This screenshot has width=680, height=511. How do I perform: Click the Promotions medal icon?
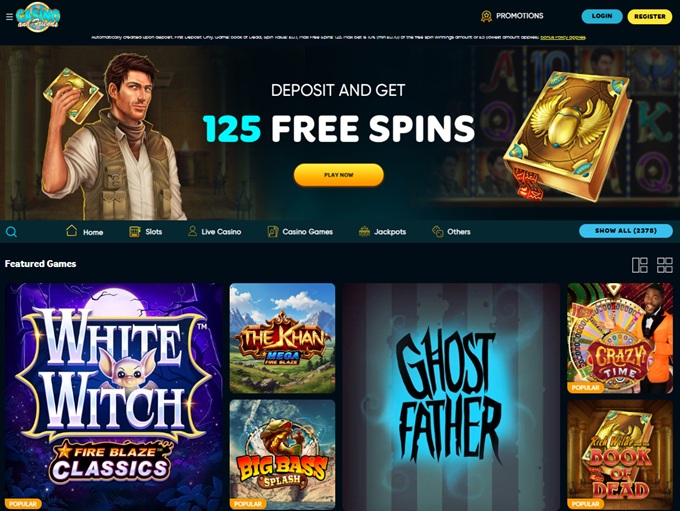[x=486, y=16]
